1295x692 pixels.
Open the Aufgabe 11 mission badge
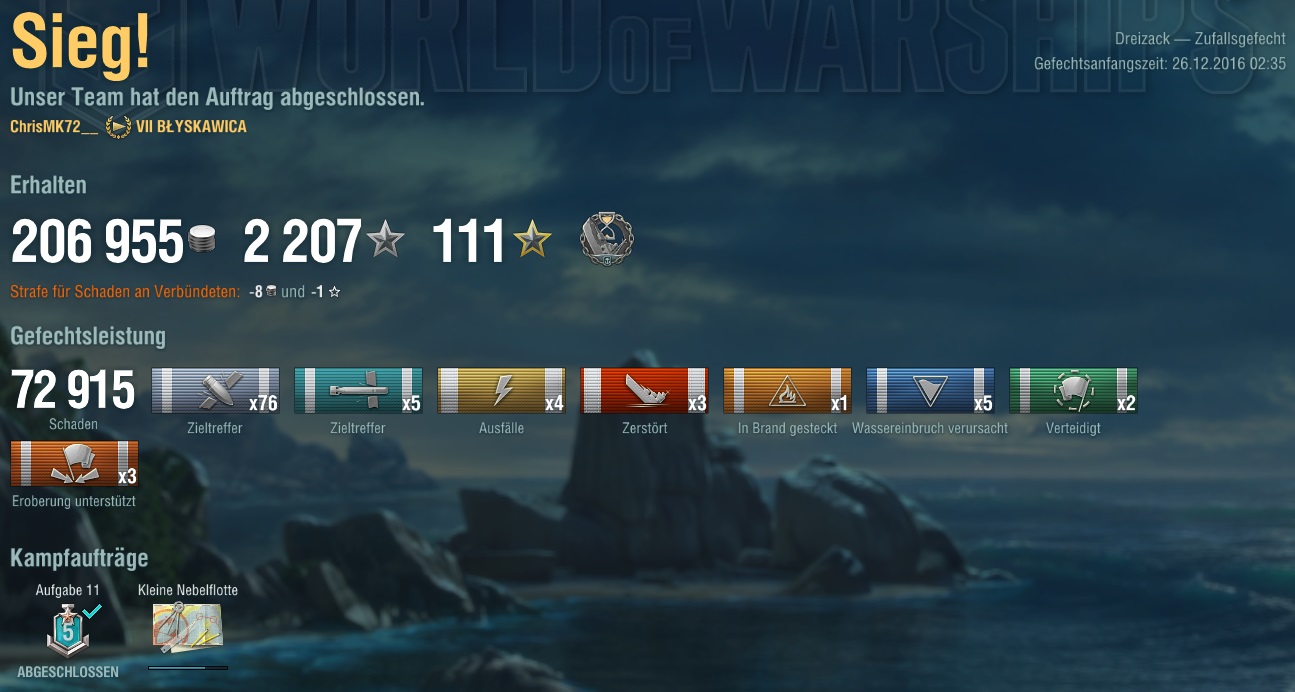pyautogui.click(x=68, y=628)
